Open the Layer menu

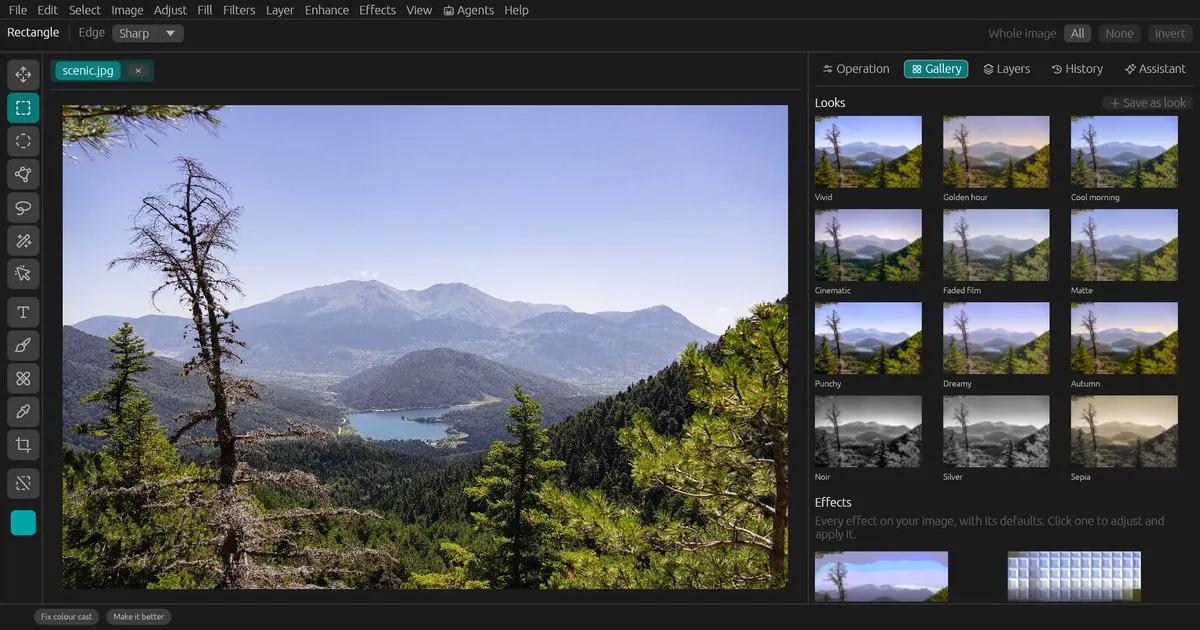280,10
